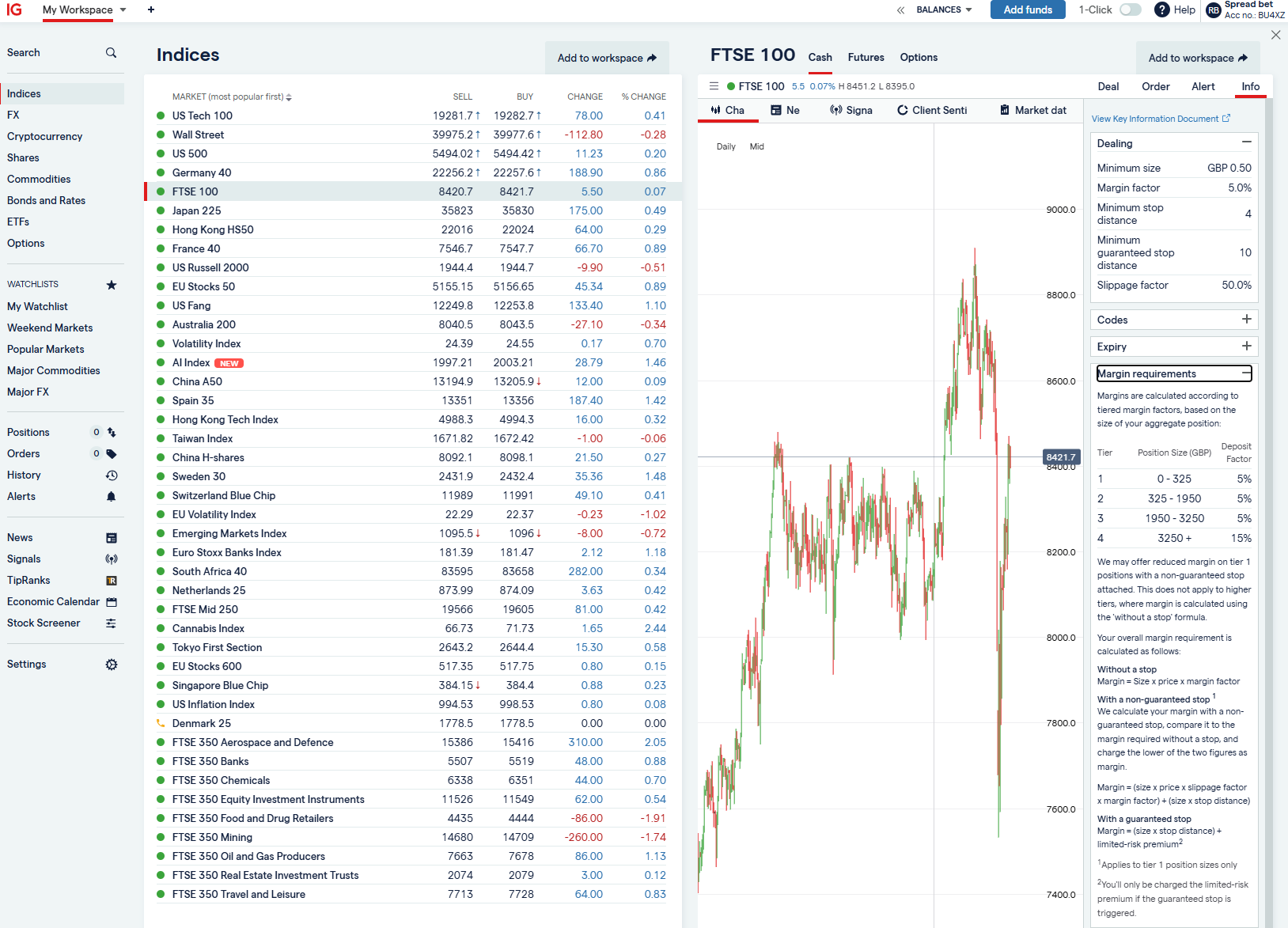
Task: Click the Add funds button
Action: pyautogui.click(x=1028, y=9)
